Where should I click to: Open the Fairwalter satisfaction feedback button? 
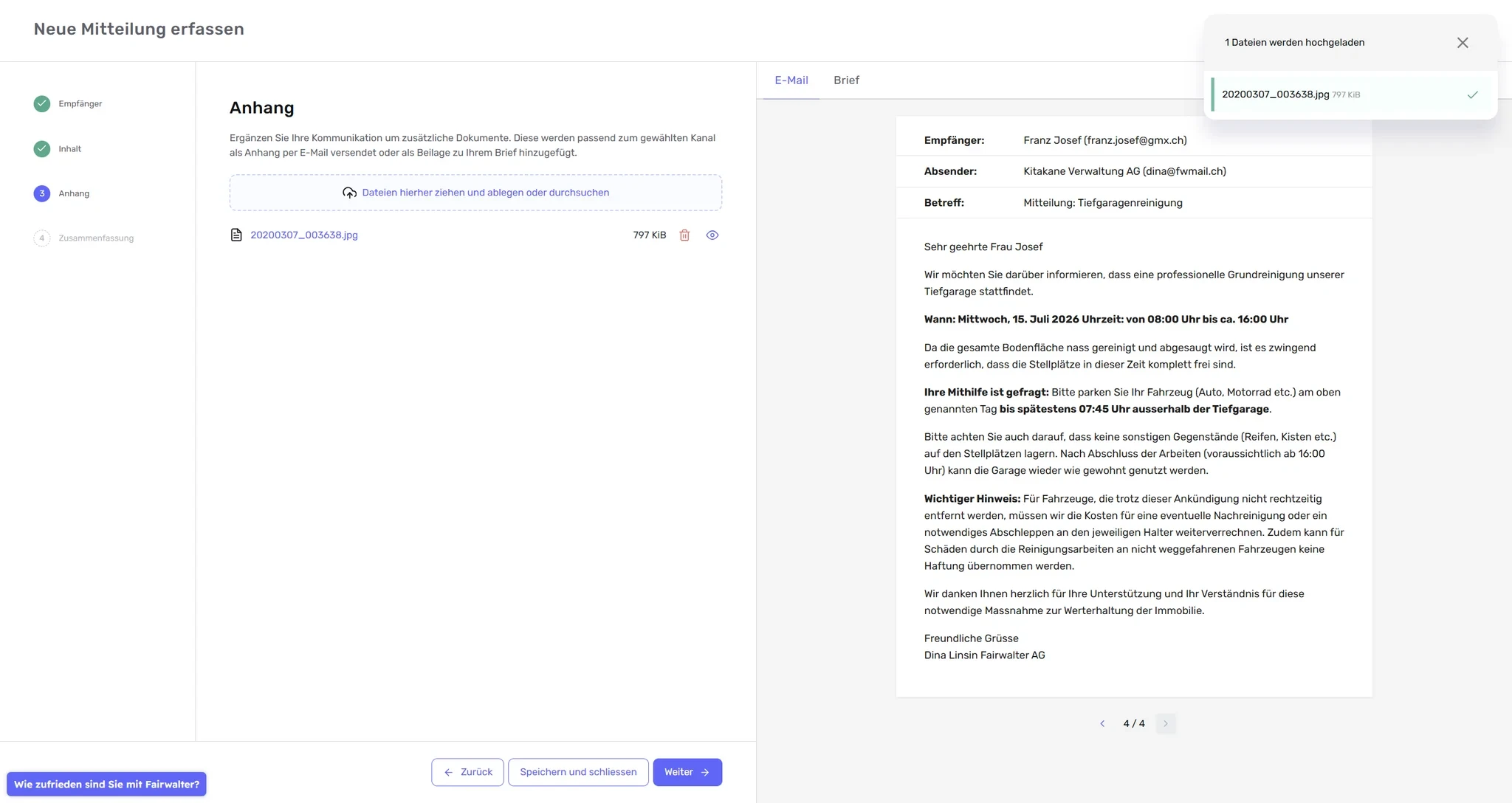(106, 784)
